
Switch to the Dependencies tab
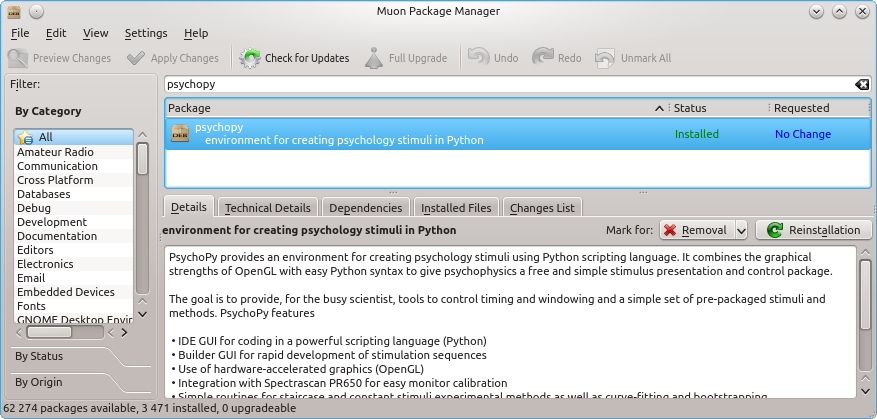pyautogui.click(x=365, y=208)
